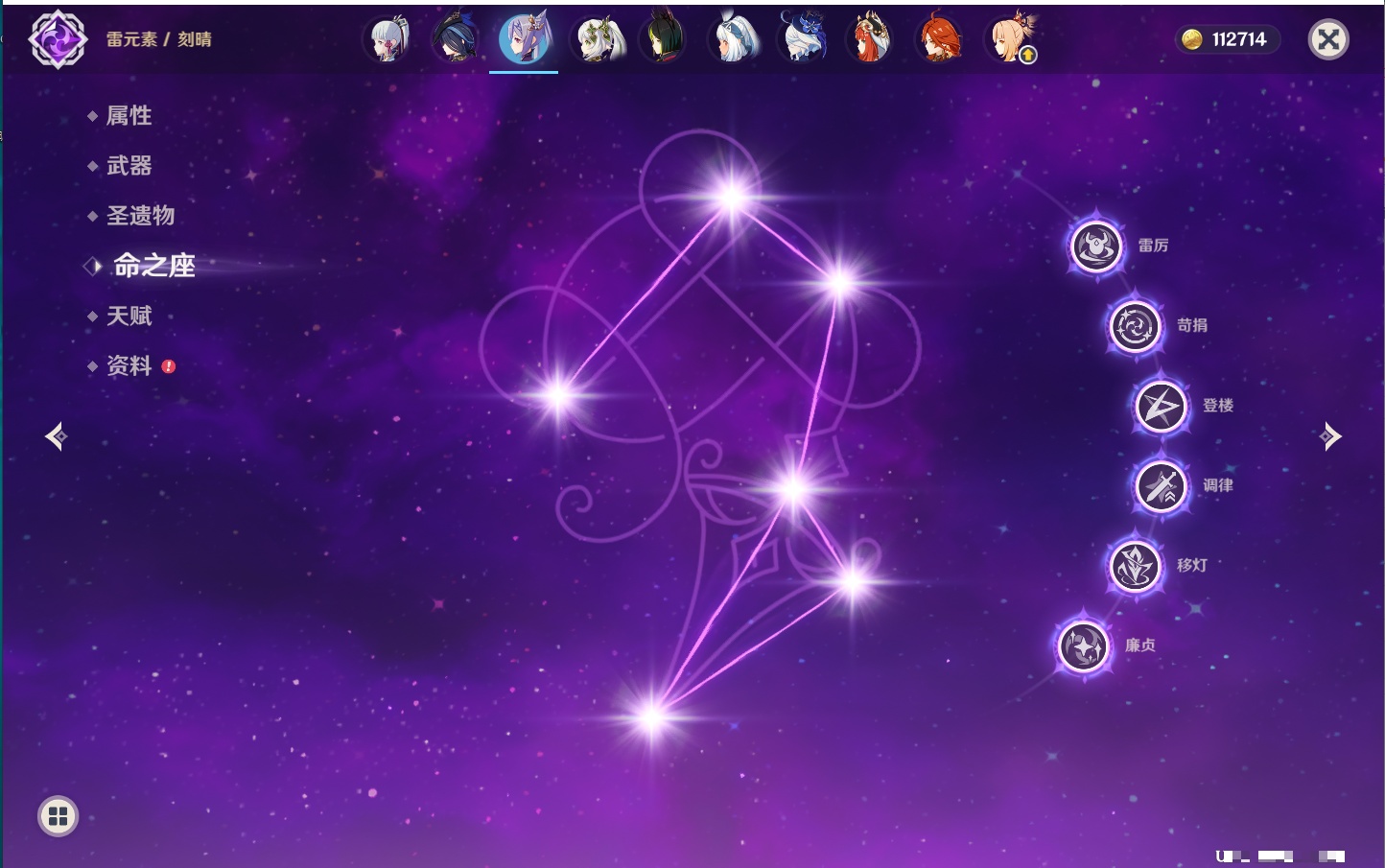Image resolution: width=1385 pixels, height=868 pixels.
Task: Go to the 武器 weapon page
Action: [129, 166]
